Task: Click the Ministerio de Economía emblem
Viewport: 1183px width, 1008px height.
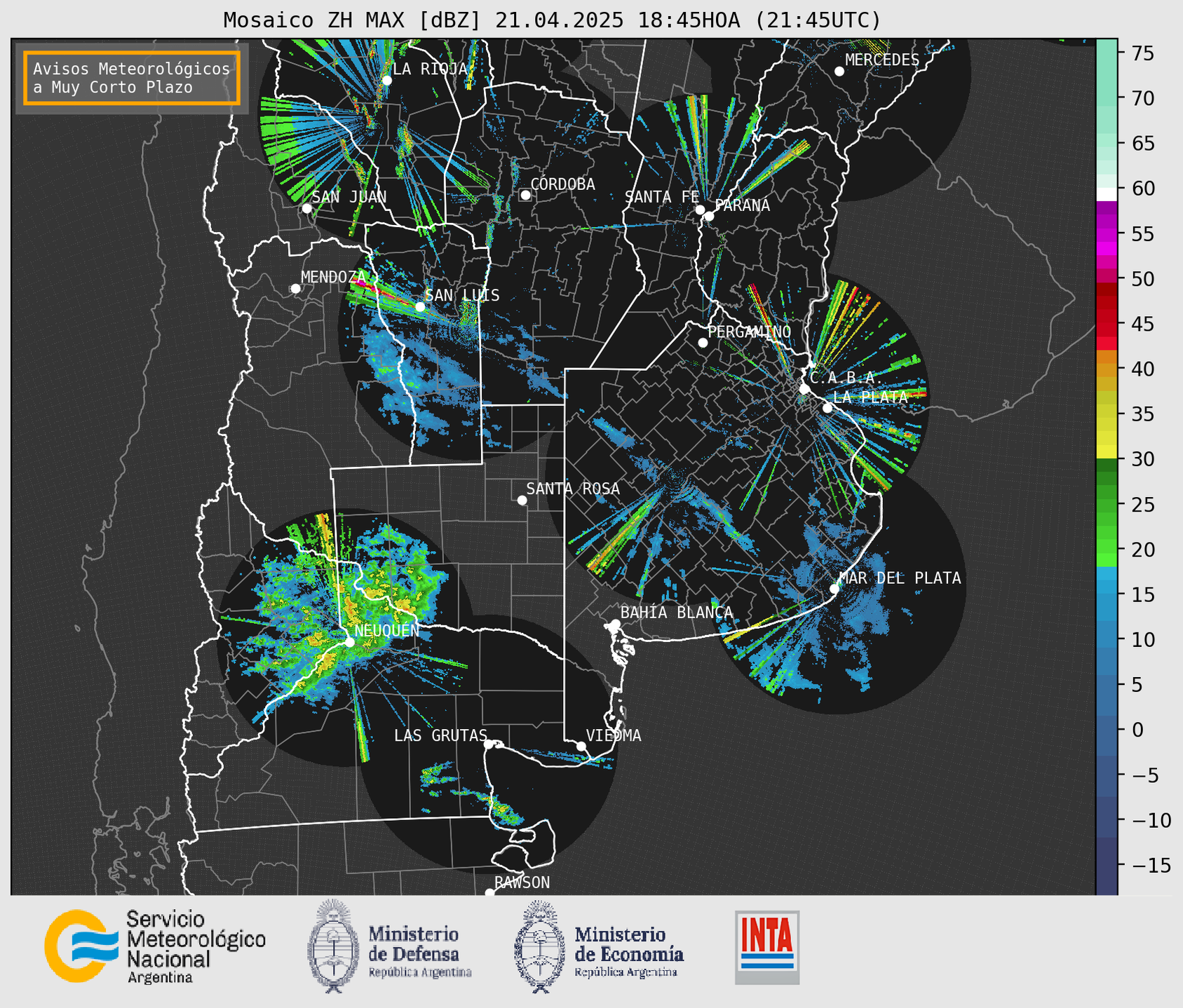Action: (x=539, y=946)
